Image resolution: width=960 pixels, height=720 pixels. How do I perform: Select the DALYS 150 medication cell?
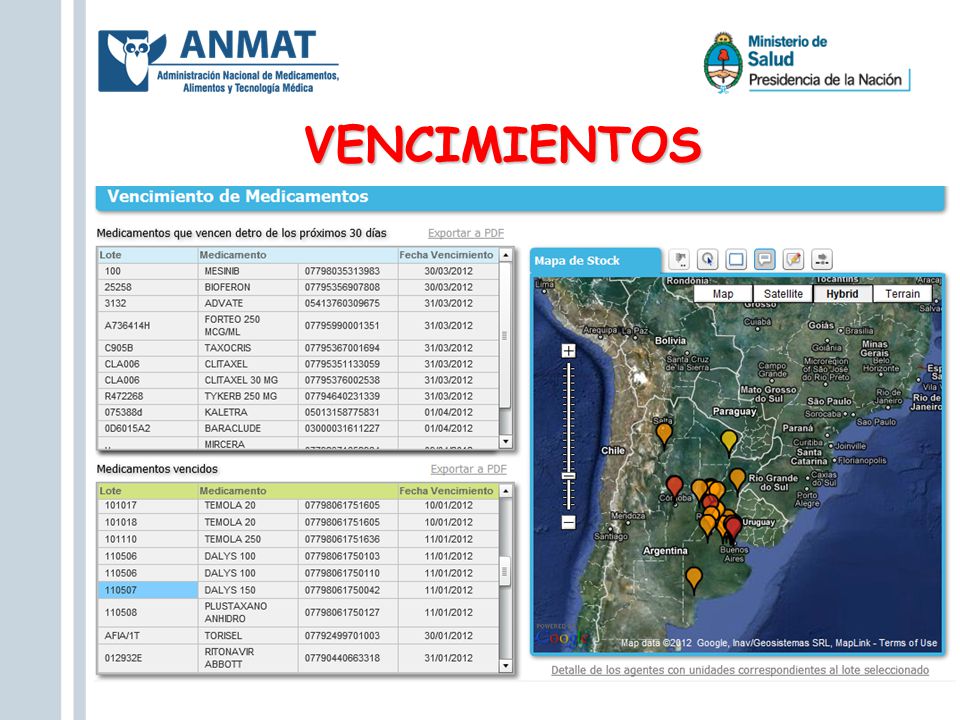click(248, 590)
